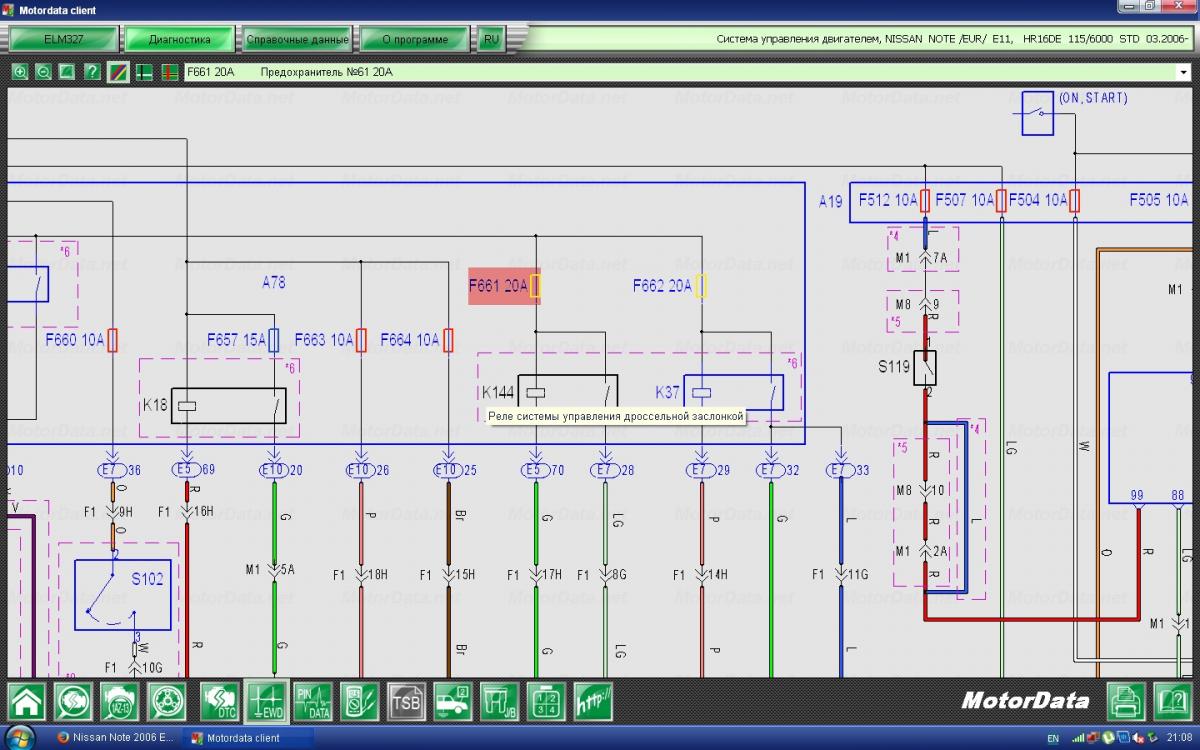Expand the F661 20A component dropdown
Viewport: 1200px width, 750px height.
(x=1184, y=72)
